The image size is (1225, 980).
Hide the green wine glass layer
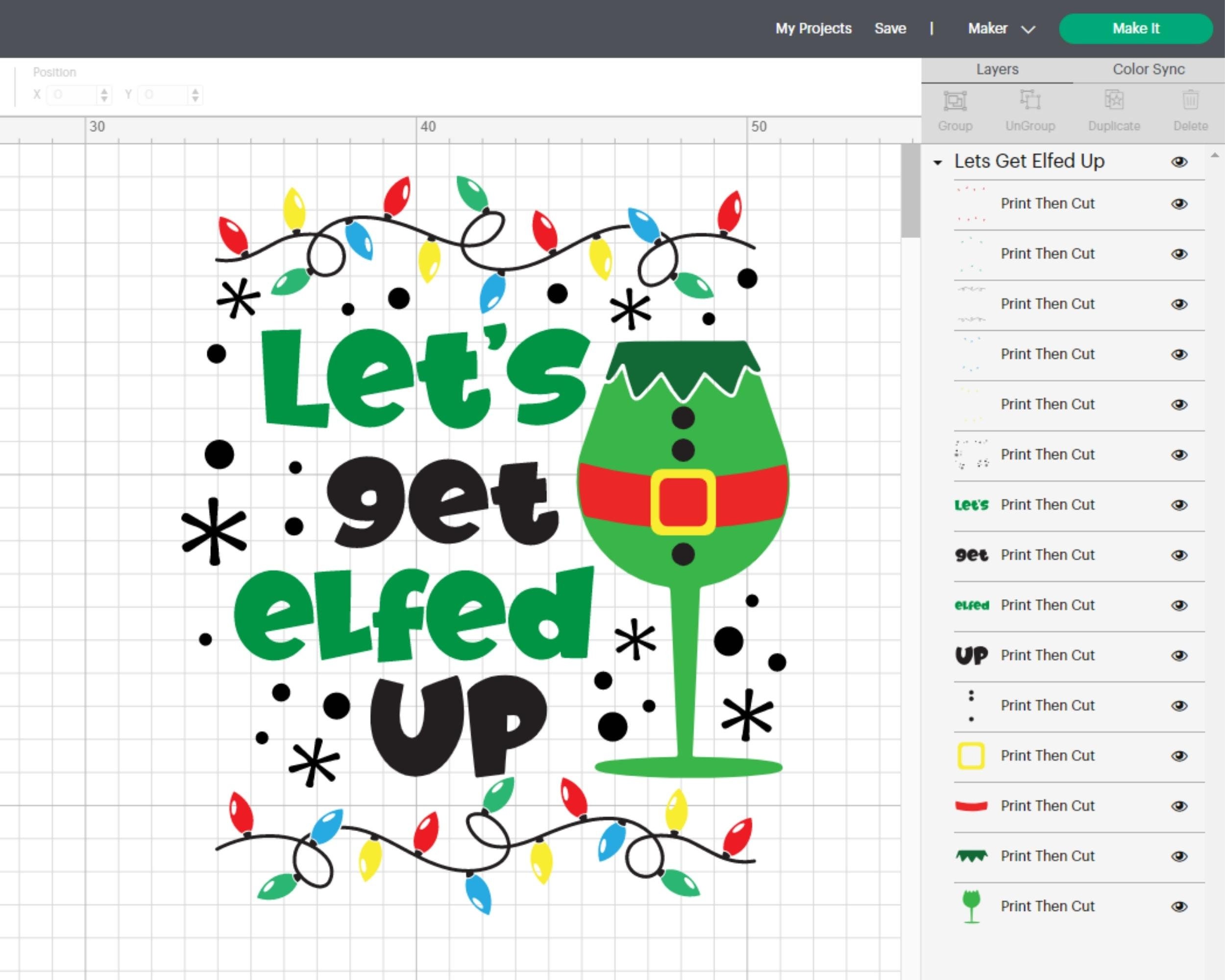pos(1179,906)
